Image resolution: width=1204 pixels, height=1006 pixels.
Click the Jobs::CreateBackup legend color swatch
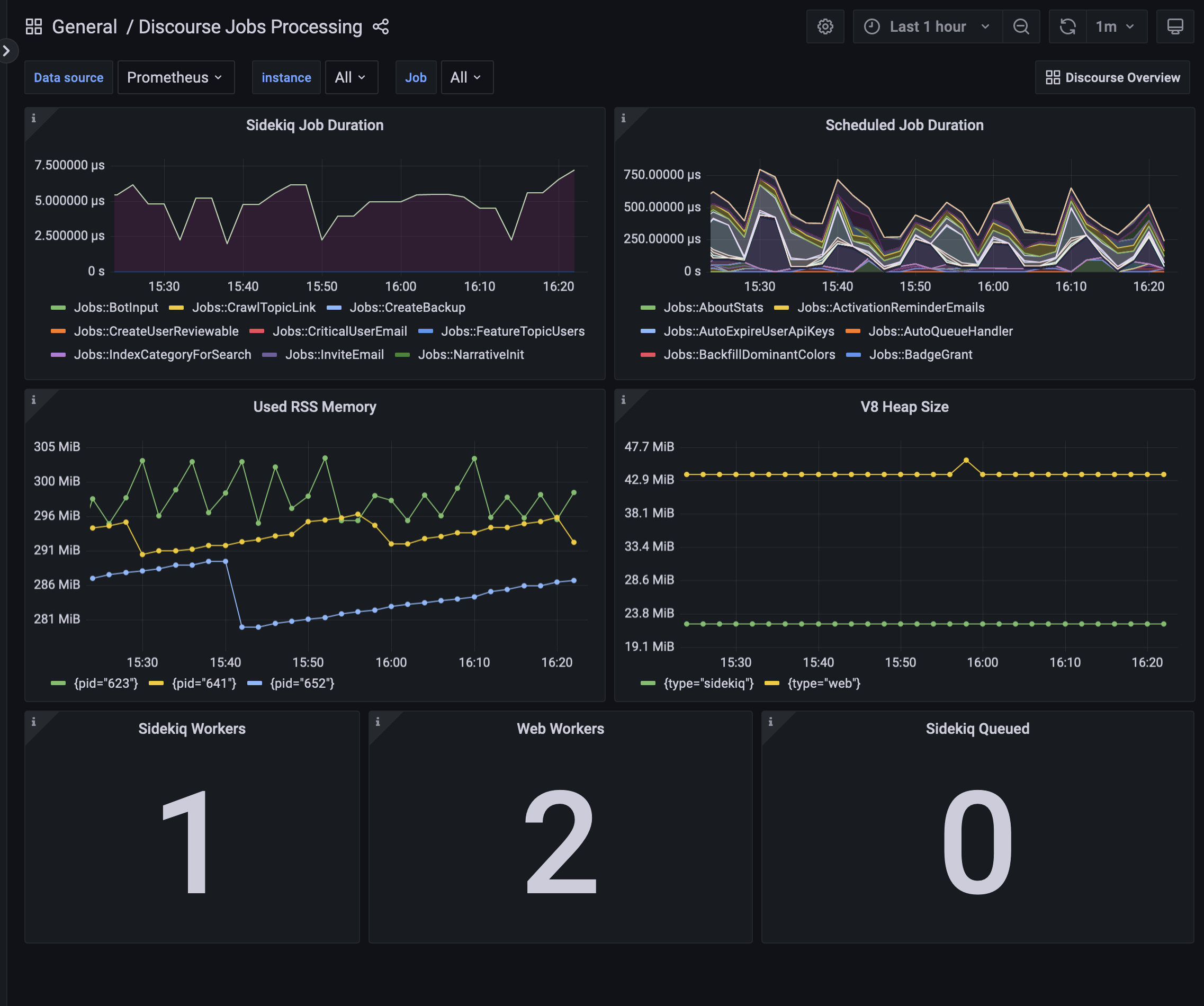pos(334,307)
